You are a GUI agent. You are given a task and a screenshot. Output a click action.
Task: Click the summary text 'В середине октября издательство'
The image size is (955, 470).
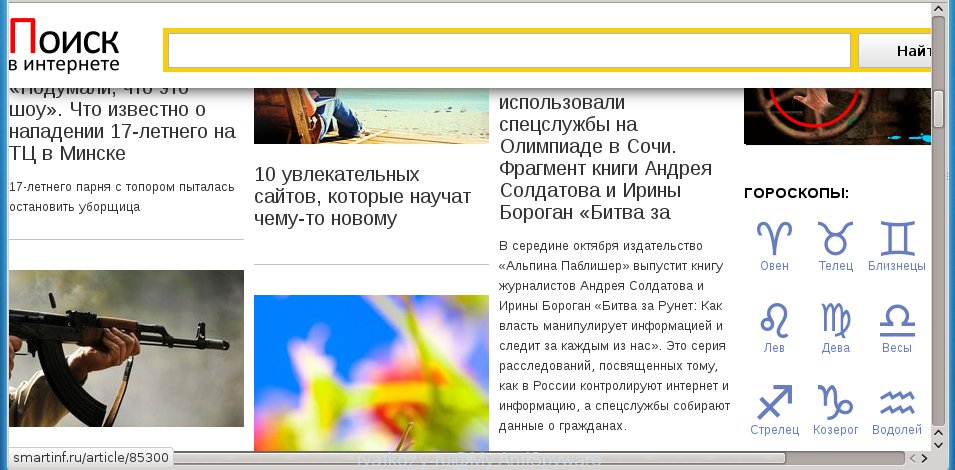(x=601, y=246)
